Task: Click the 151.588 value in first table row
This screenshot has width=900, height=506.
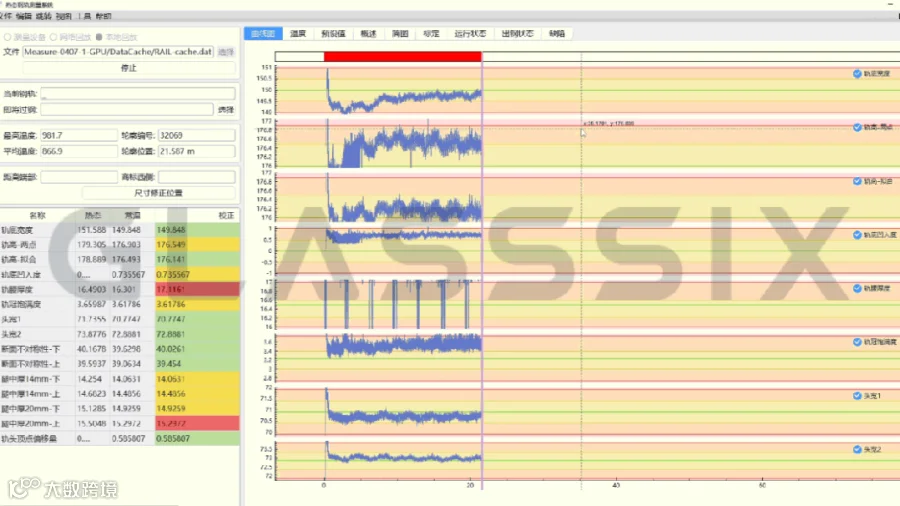Action: [x=91, y=230]
